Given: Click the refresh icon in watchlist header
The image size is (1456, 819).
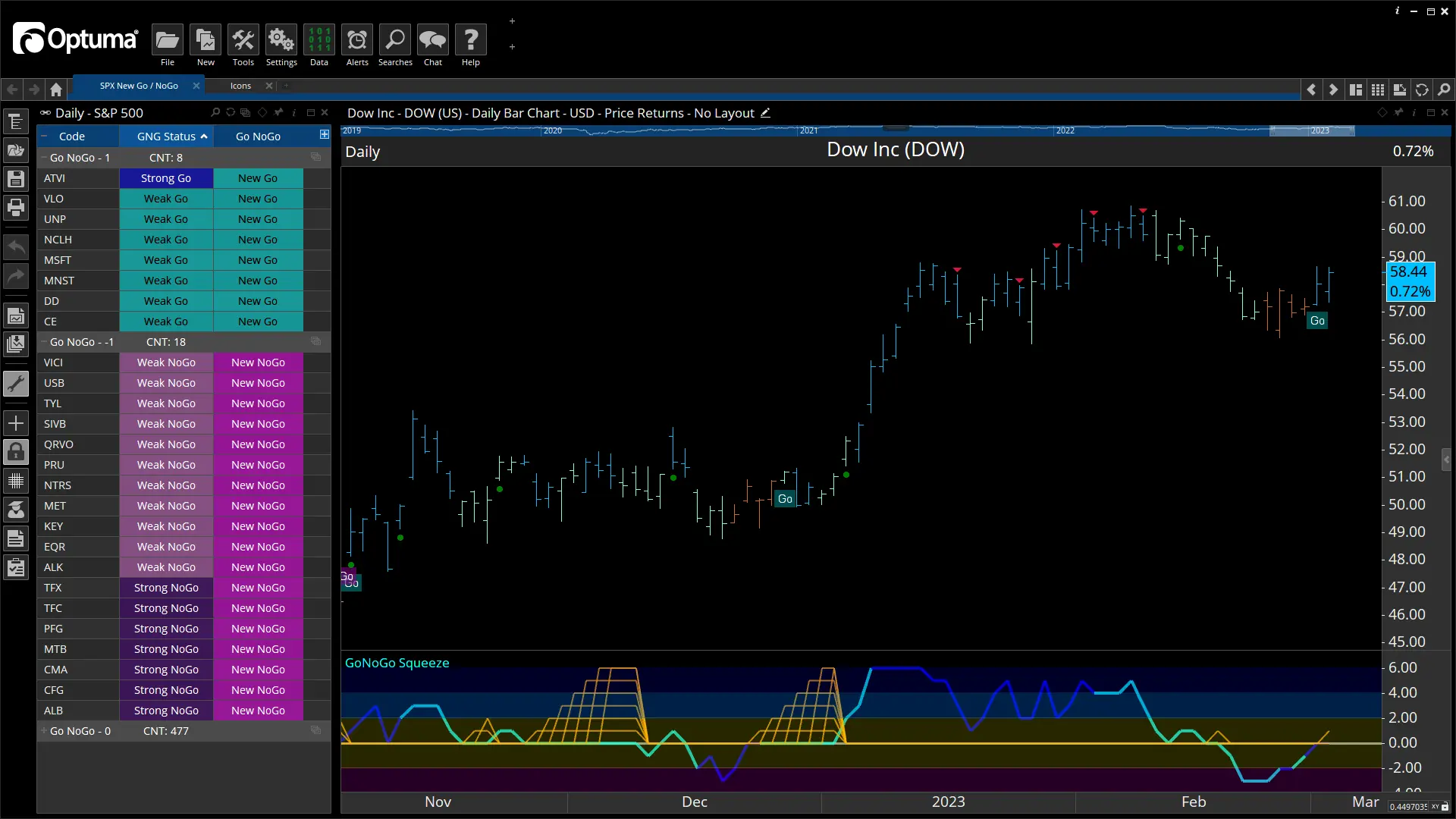Looking at the screenshot, I should (x=231, y=112).
